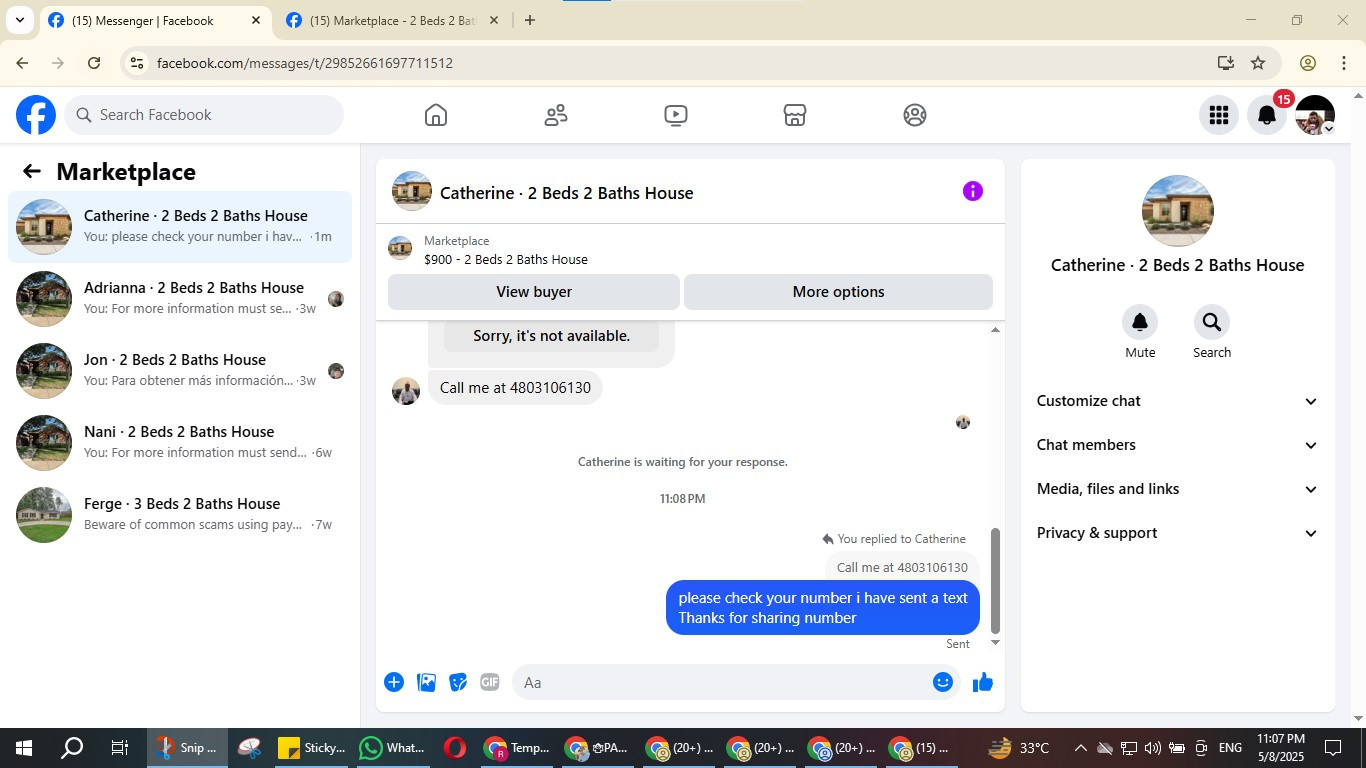The height and width of the screenshot is (768, 1366).
Task: Open Chrome three-dot menu
Action: [x=1344, y=63]
